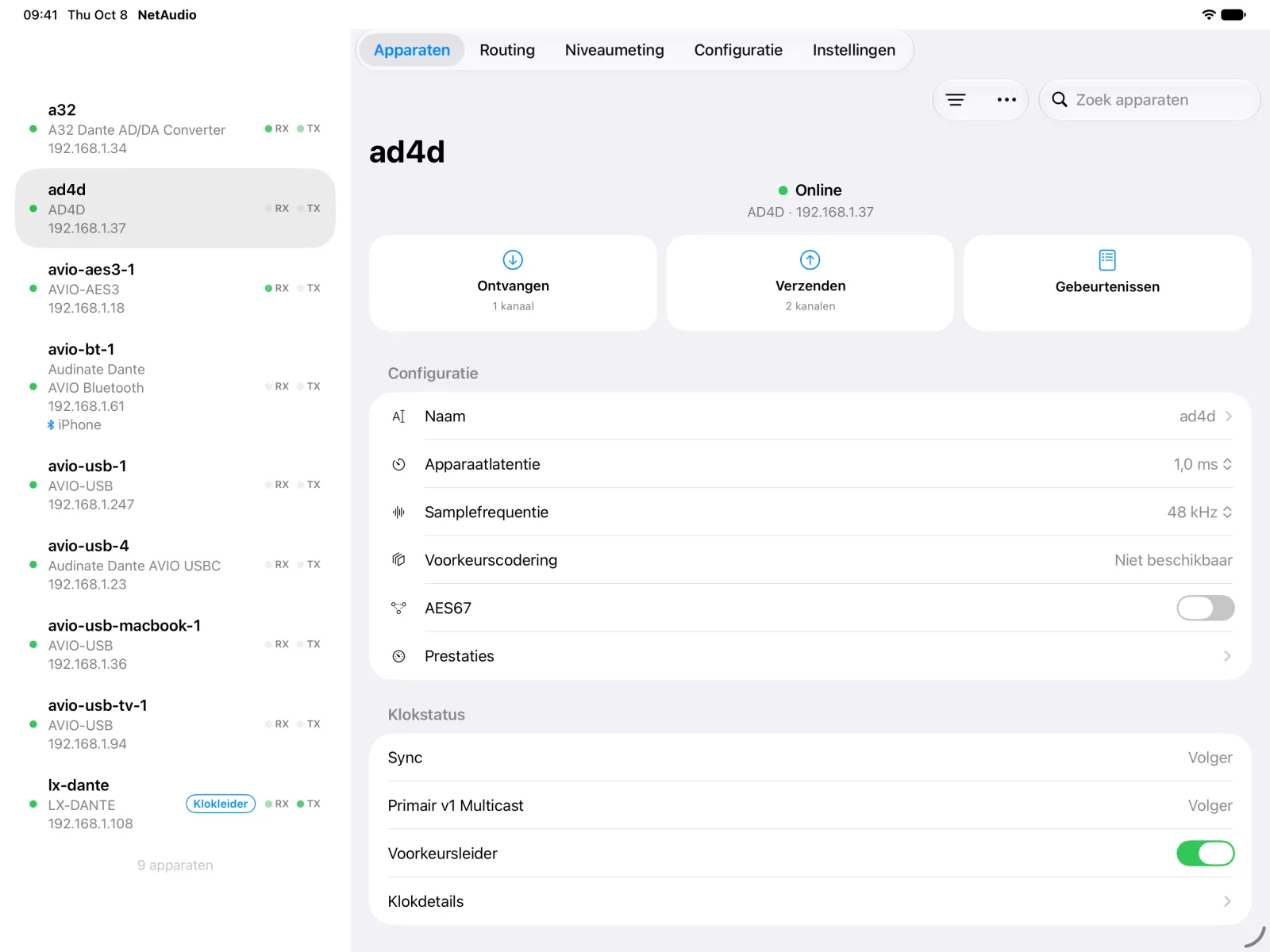Click the Wi-Fi status icon

click(x=1208, y=14)
